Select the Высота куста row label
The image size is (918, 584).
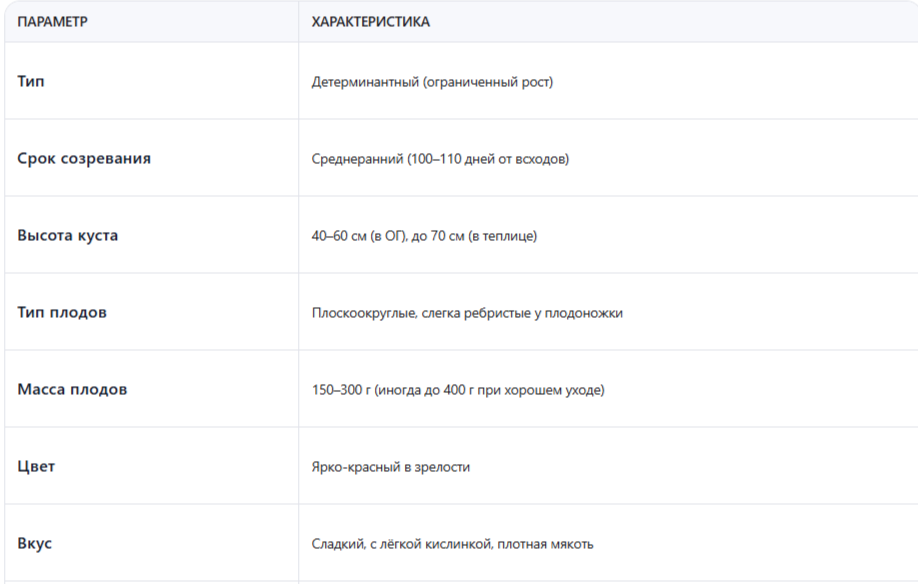(68, 235)
